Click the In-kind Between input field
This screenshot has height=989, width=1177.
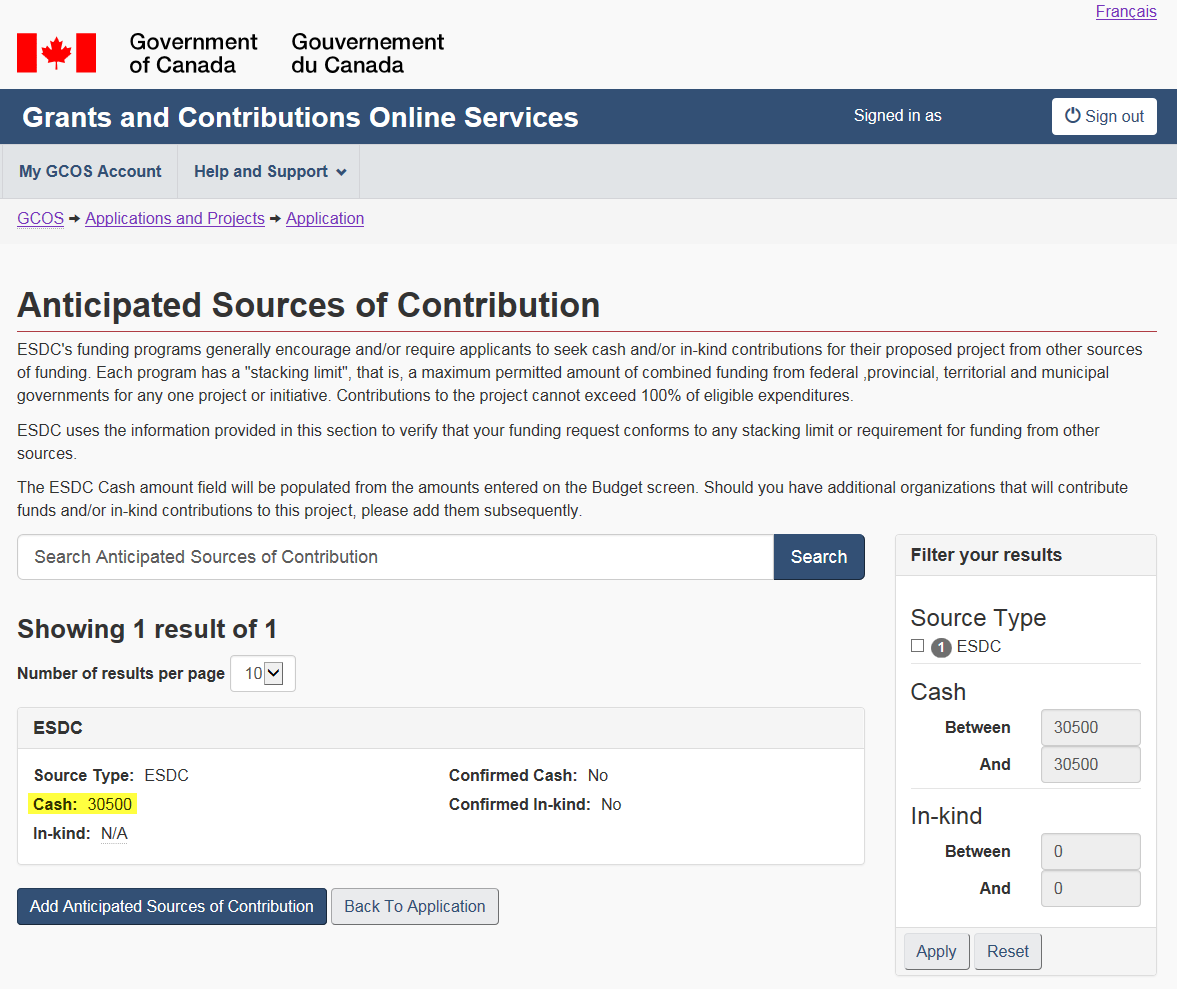1090,852
